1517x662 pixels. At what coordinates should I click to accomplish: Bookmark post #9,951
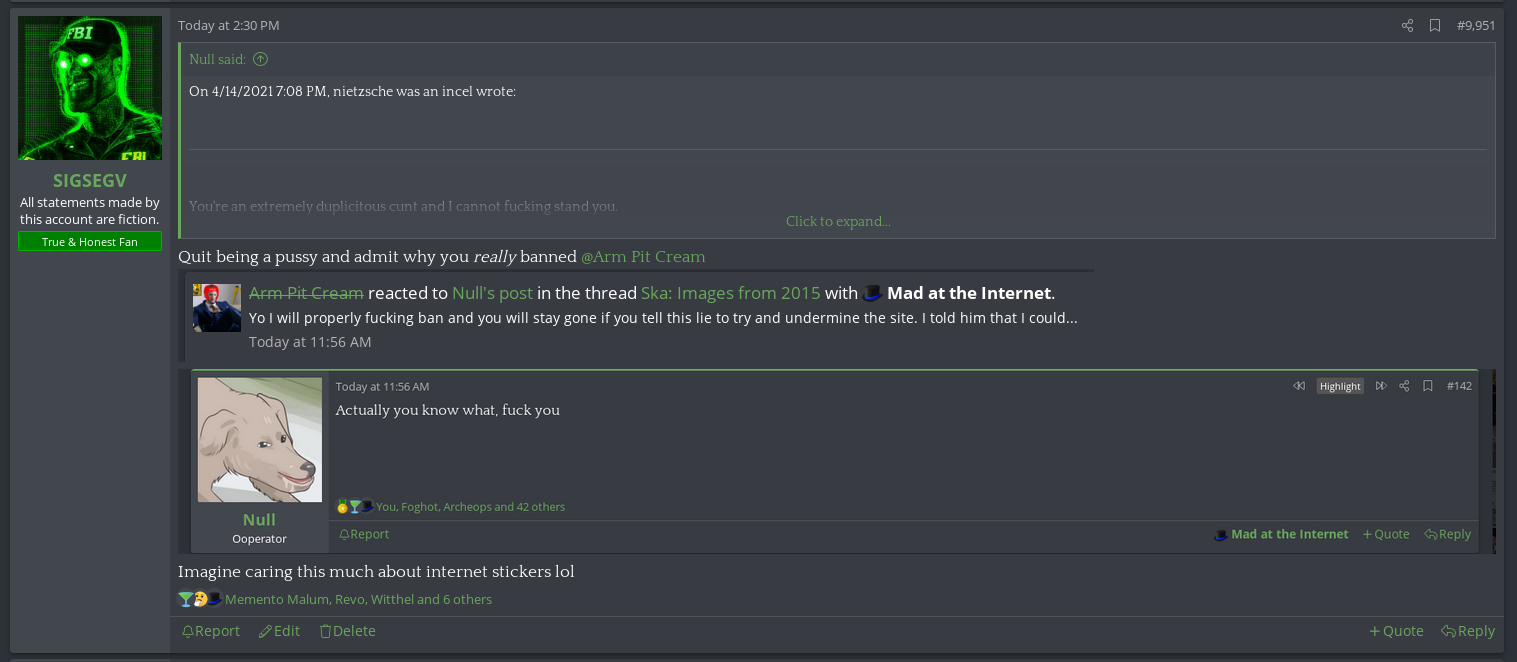coord(1435,25)
